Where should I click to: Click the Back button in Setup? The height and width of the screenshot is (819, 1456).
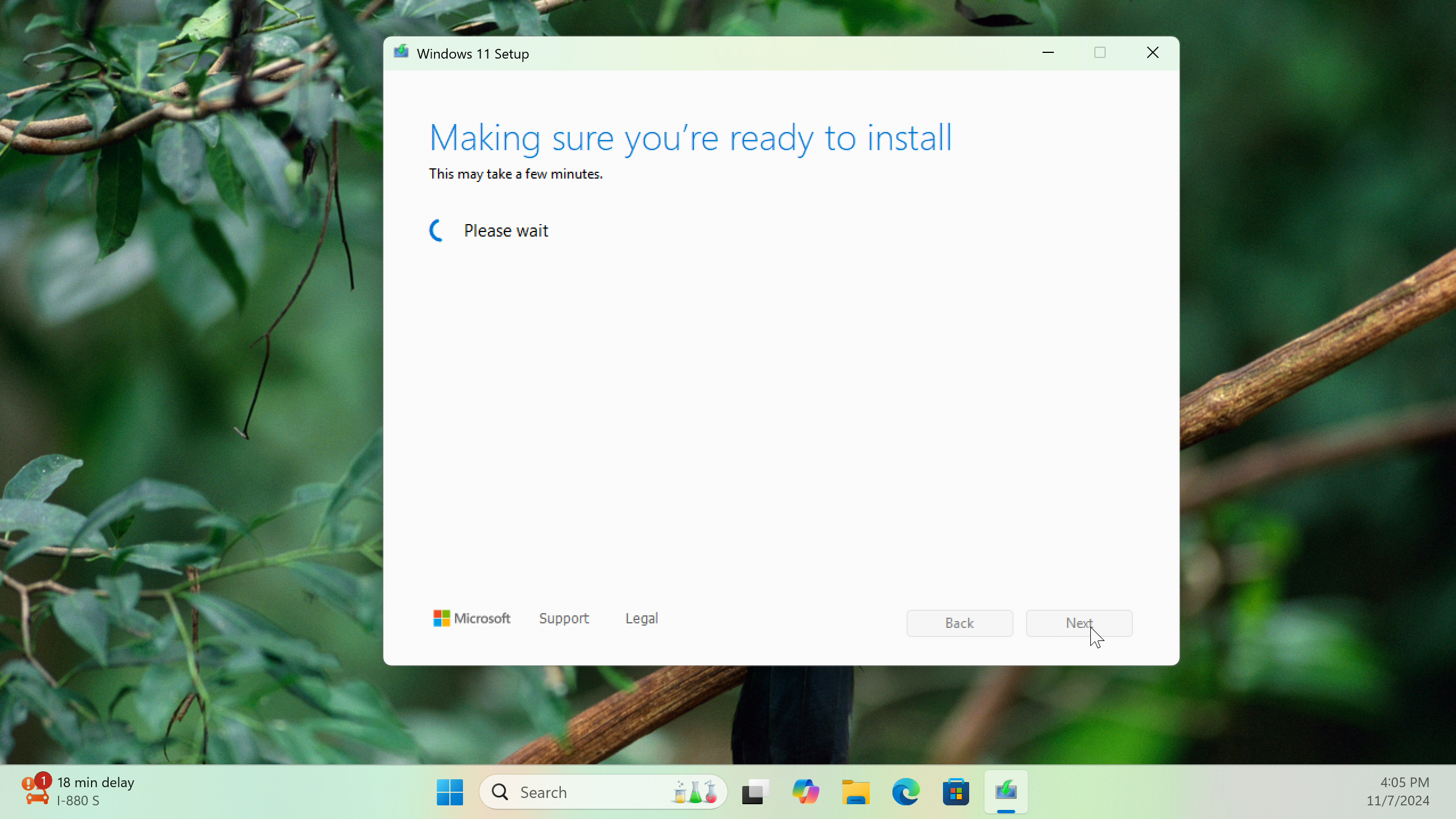pyautogui.click(x=959, y=623)
